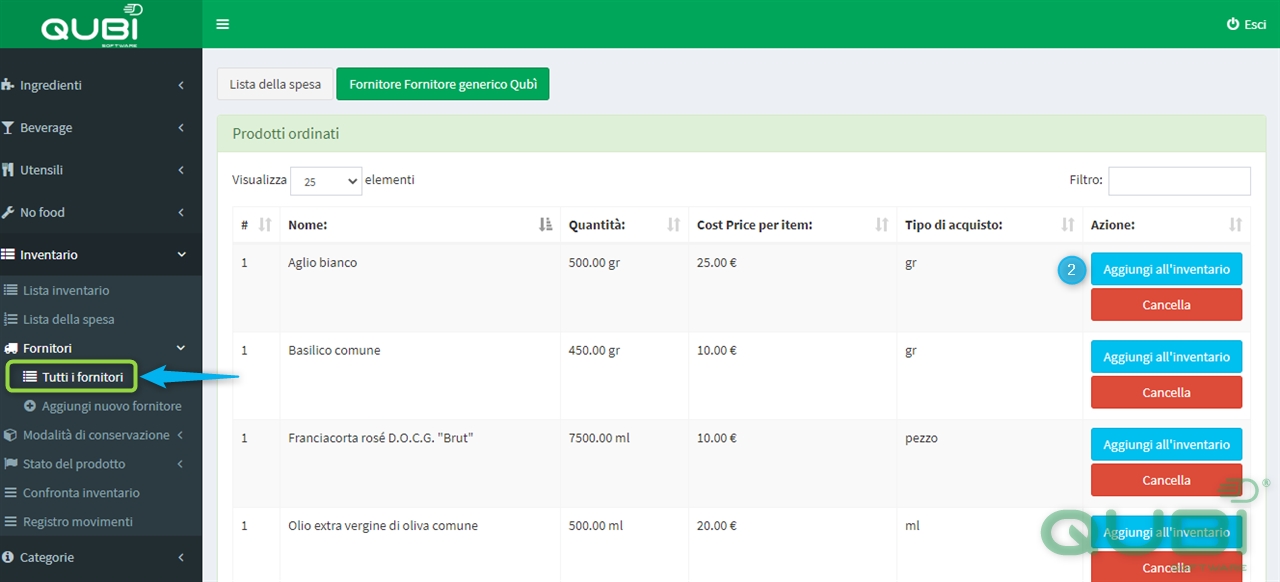Screen dimensions: 1280x582
Task: Expand the Categorie menu chevron
Action: click(181, 557)
